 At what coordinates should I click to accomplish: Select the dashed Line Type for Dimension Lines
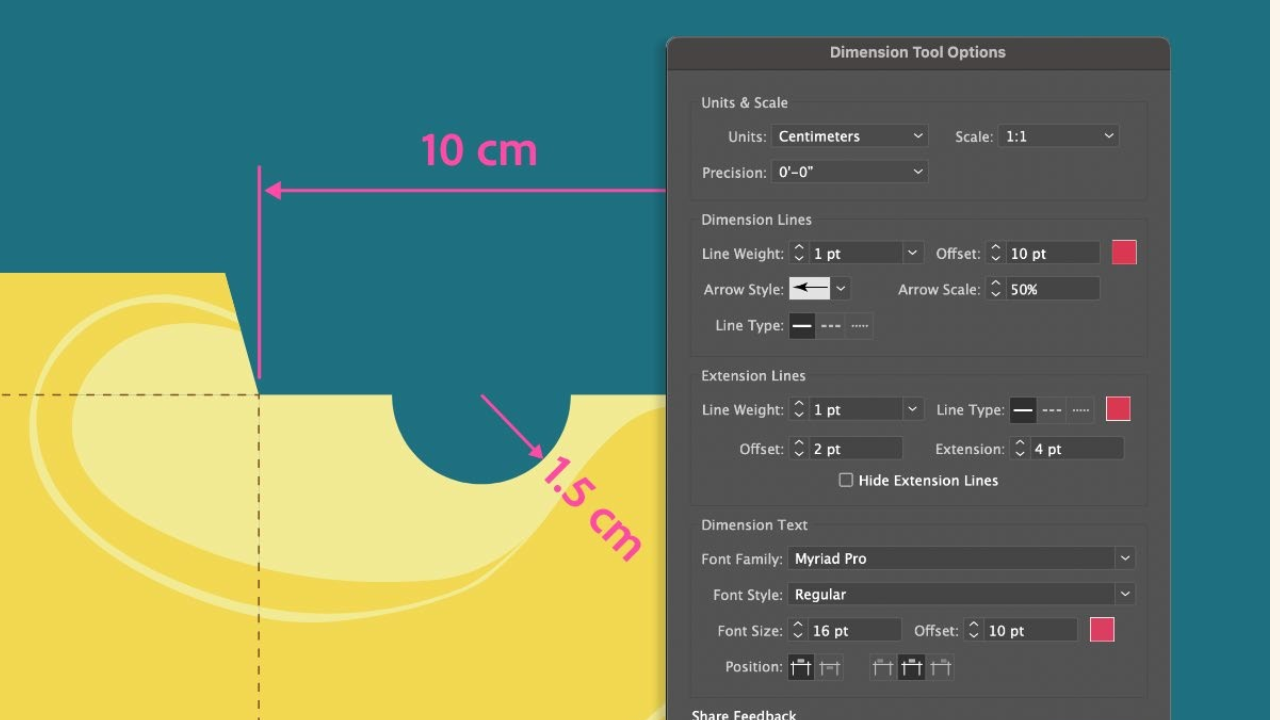click(830, 325)
